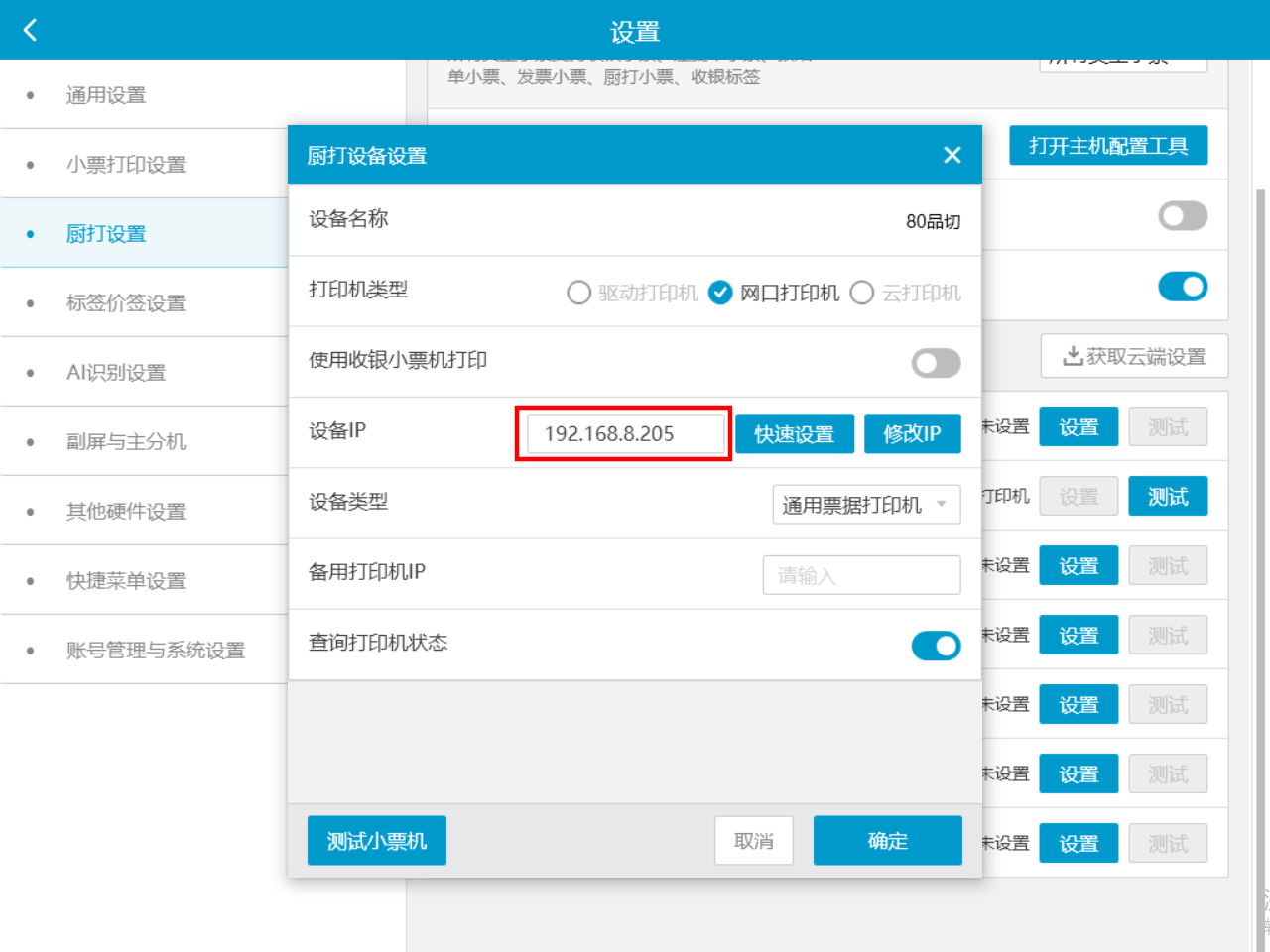
Task: Open the 设备类型 dropdown
Action: coord(866,505)
